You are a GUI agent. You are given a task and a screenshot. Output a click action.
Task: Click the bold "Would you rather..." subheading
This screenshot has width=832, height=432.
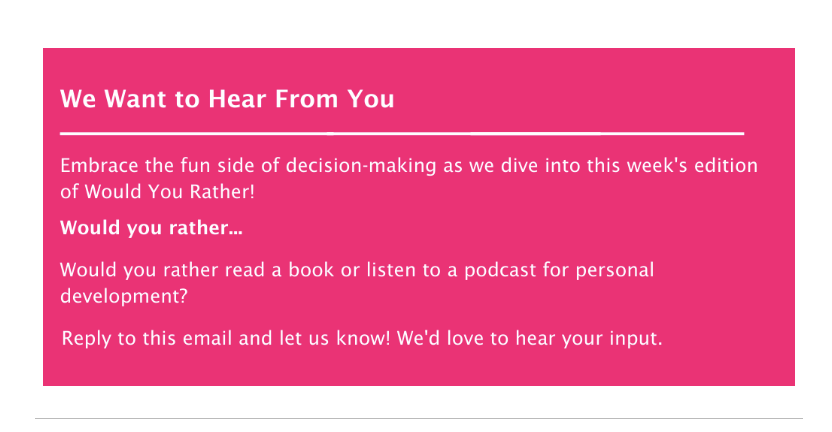151,228
